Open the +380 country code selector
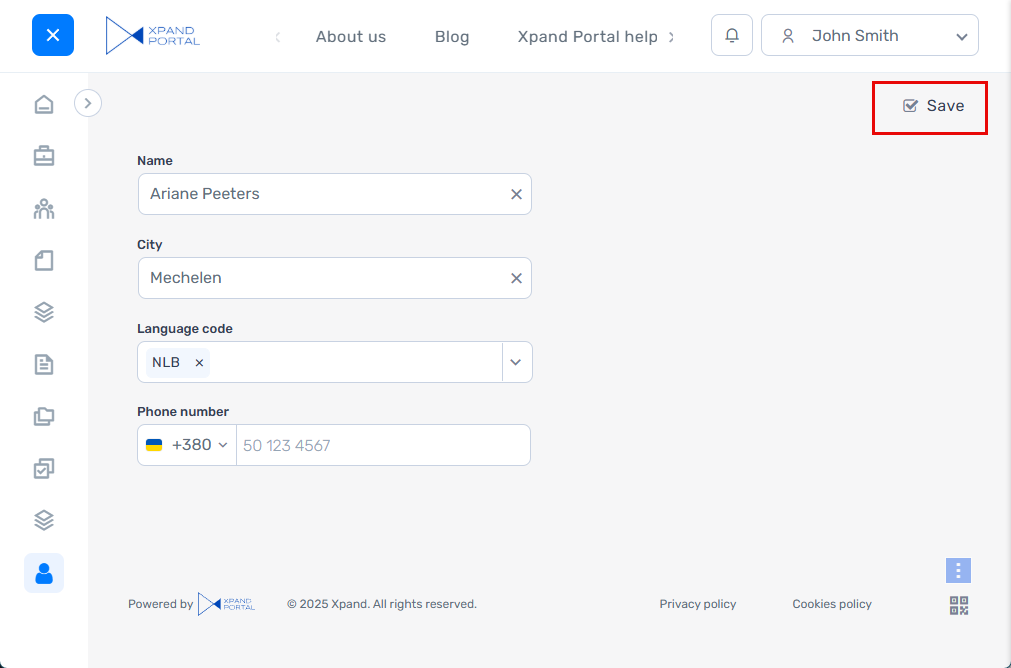The image size is (1011, 668). (188, 445)
